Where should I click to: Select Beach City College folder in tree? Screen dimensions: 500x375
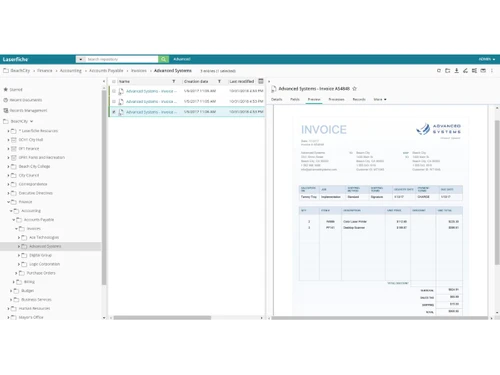34,166
